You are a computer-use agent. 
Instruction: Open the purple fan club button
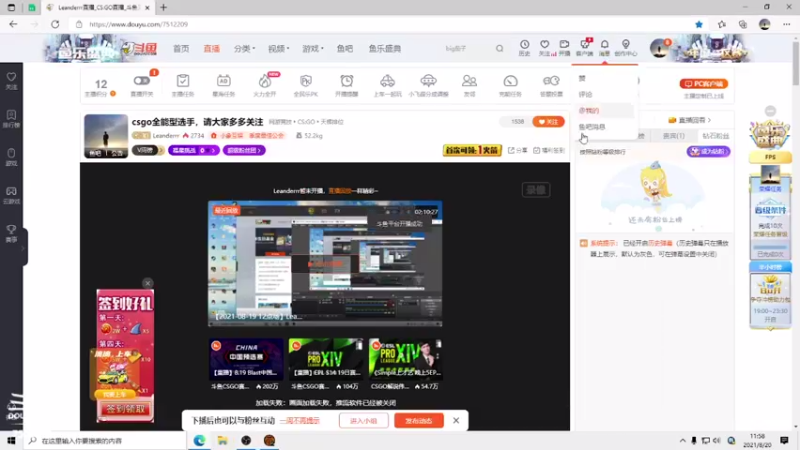pyautogui.click(x=244, y=151)
